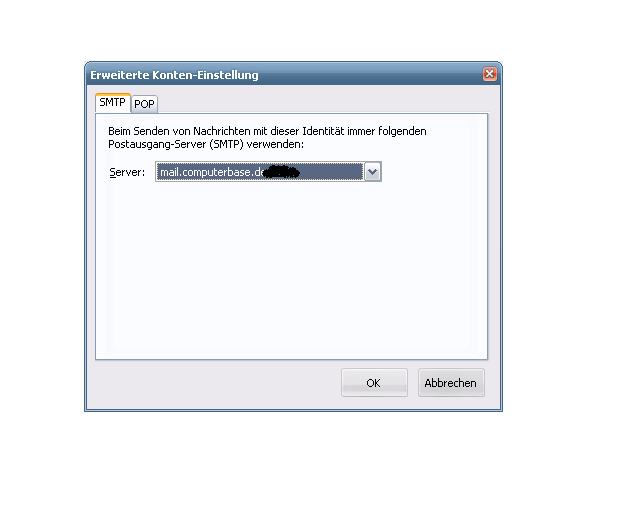The height and width of the screenshot is (512, 640).
Task: Click the underlined Server: label
Action: pyautogui.click(x=127, y=172)
